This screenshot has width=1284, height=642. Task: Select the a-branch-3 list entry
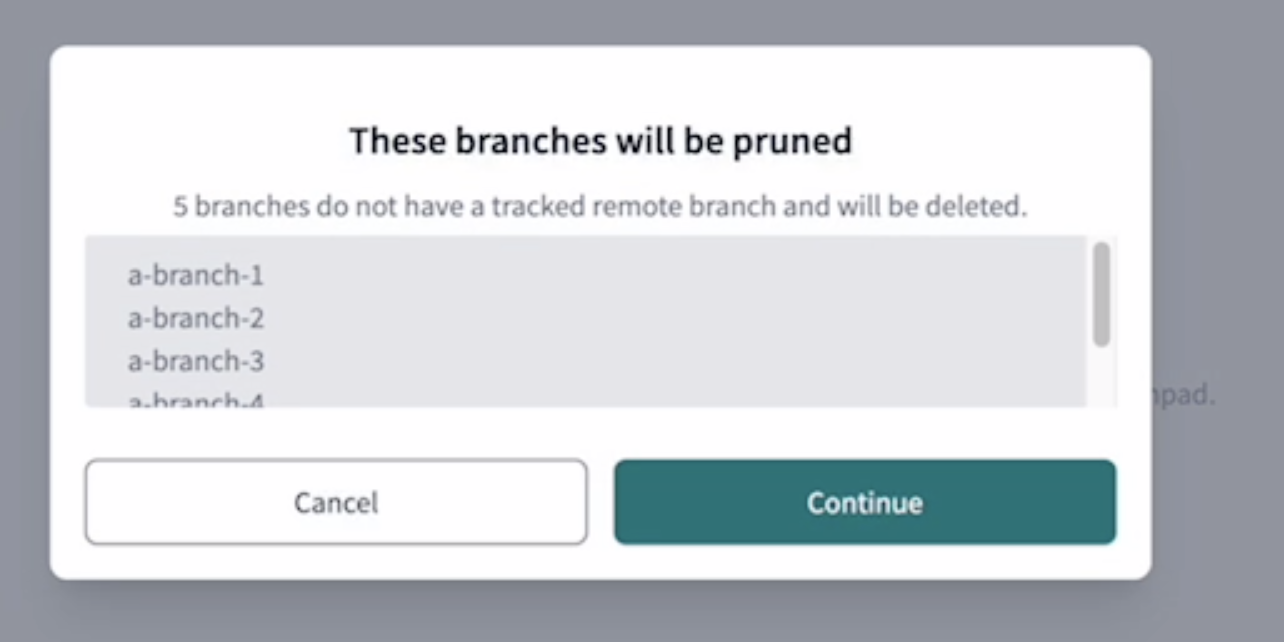195,361
